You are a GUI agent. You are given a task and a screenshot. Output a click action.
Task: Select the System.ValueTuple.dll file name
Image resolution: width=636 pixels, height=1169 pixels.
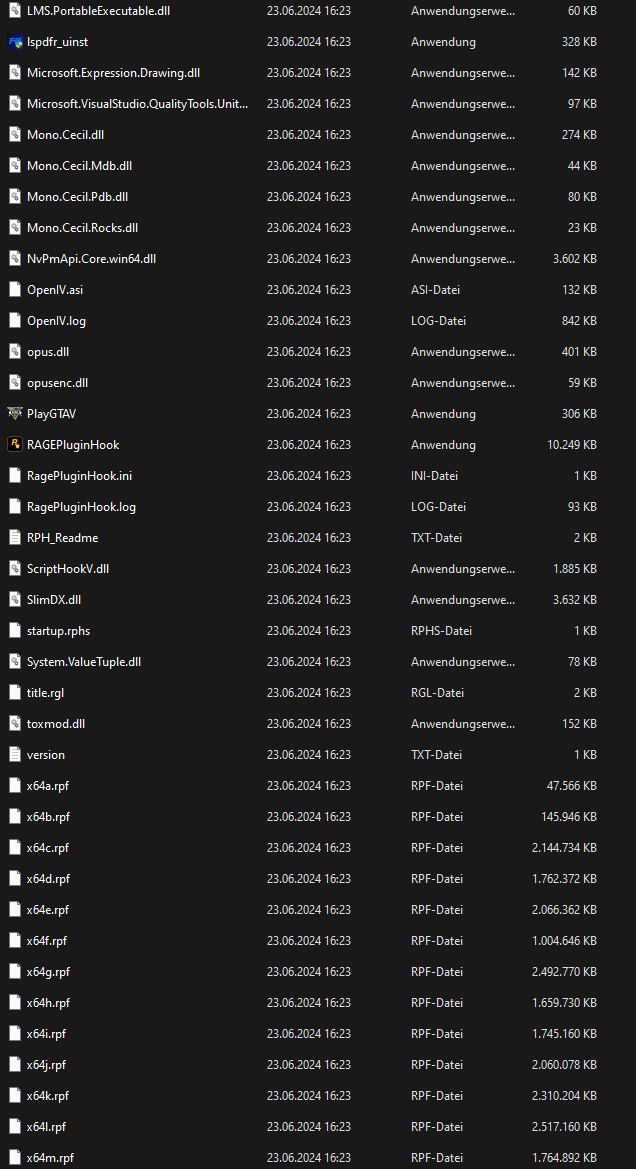coord(84,661)
